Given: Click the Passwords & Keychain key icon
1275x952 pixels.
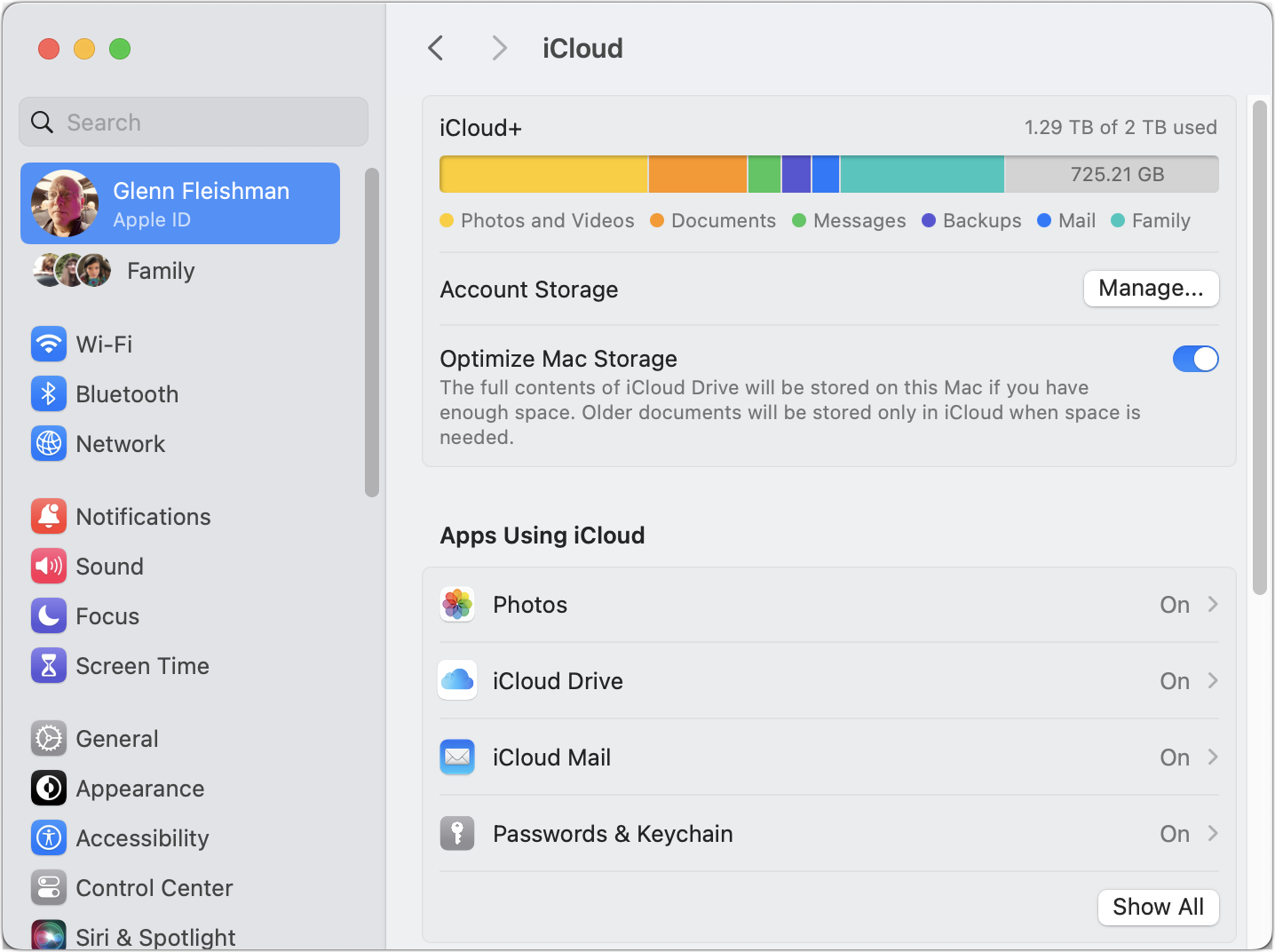Looking at the screenshot, I should tap(457, 833).
